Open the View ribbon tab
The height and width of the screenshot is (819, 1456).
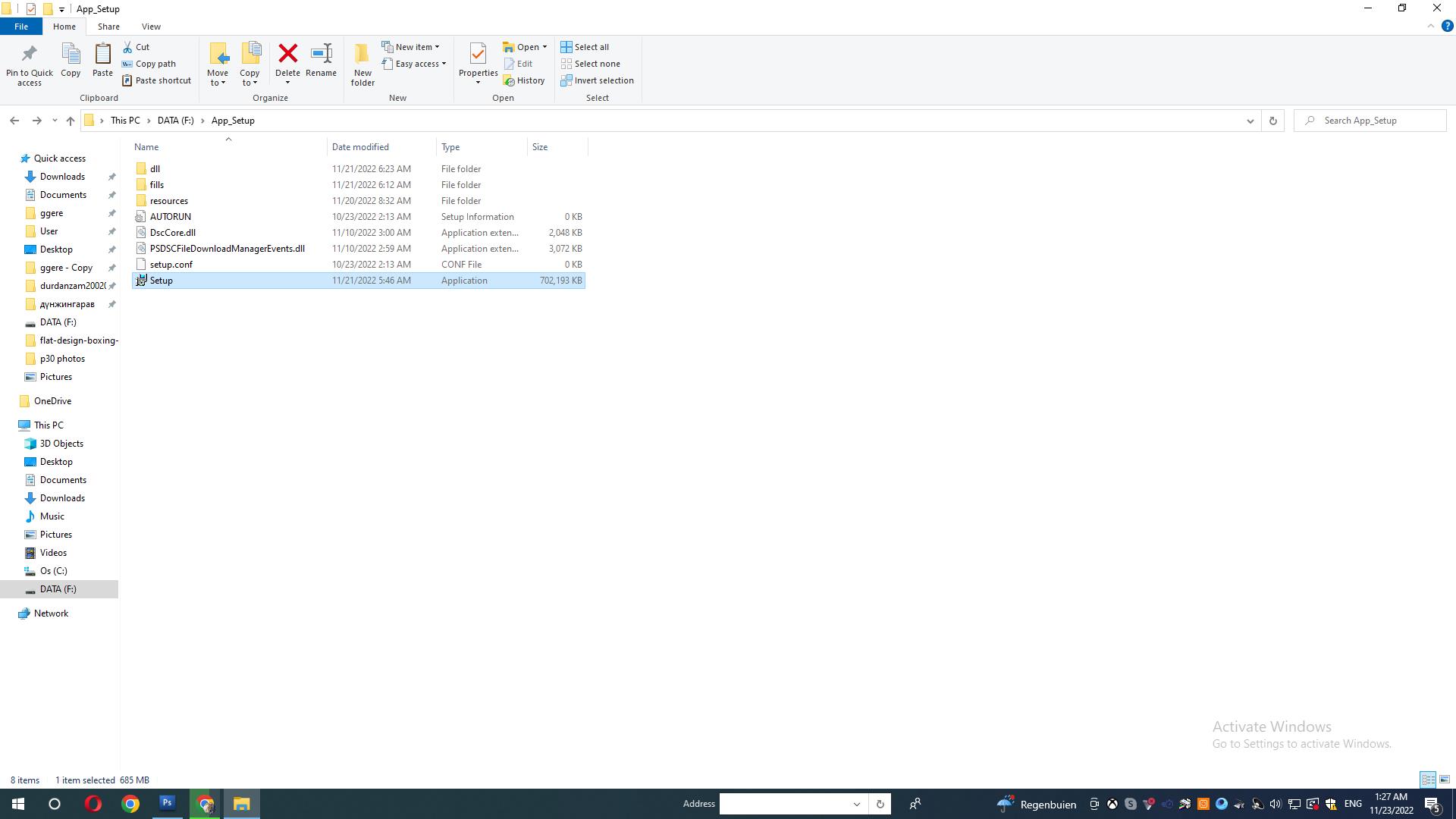click(151, 27)
